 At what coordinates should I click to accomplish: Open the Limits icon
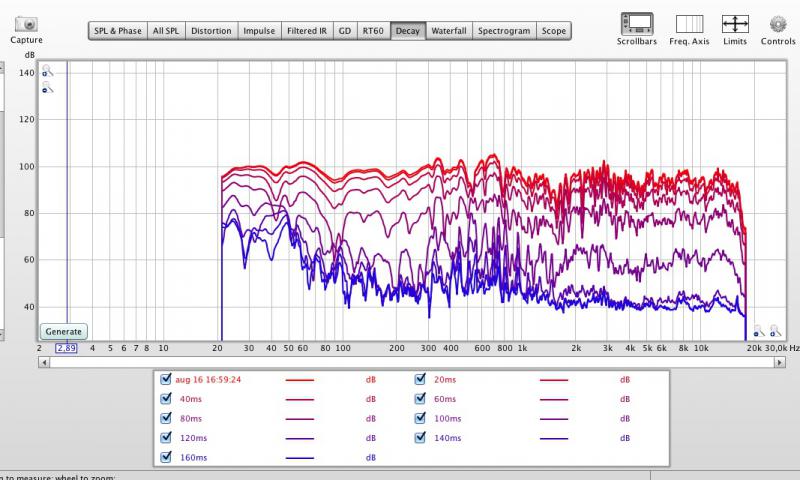735,24
